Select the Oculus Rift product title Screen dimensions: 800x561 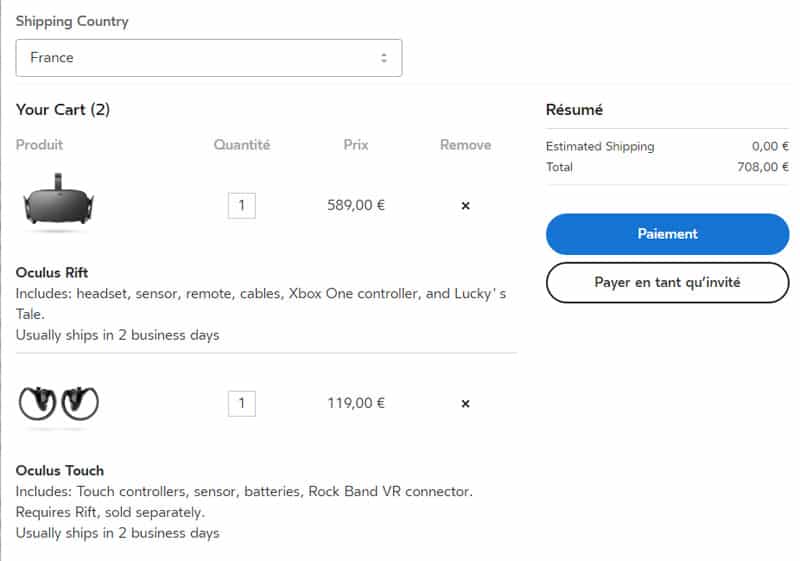(x=52, y=272)
